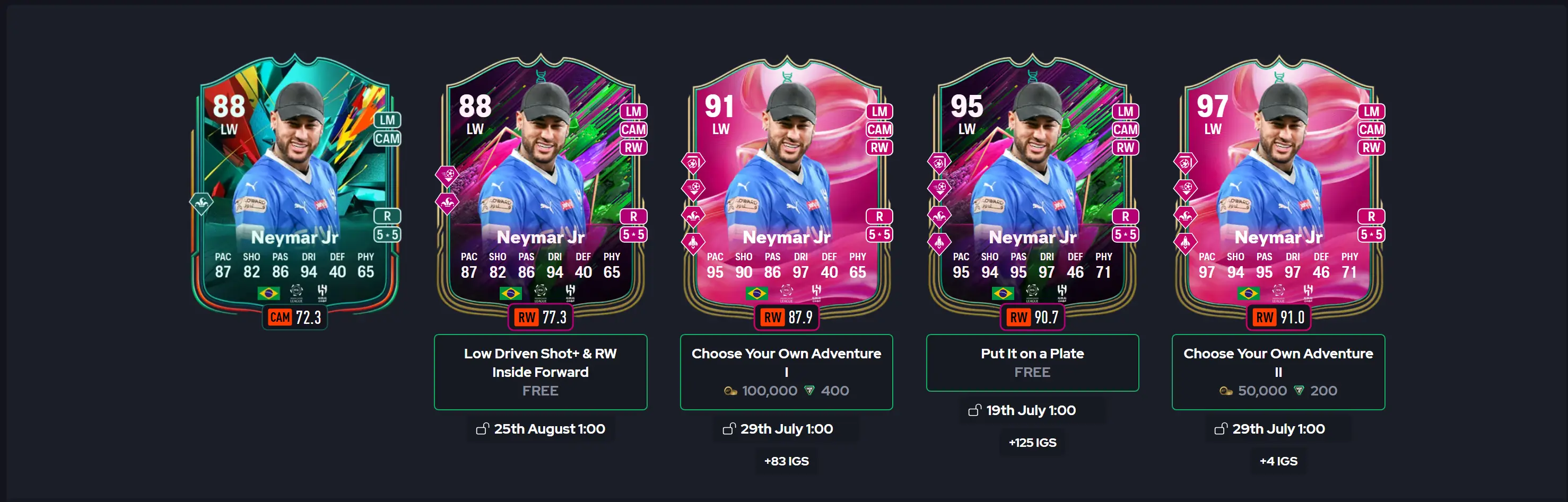
Task: Open Choose Your Own Adventure I evolution
Action: click(787, 372)
